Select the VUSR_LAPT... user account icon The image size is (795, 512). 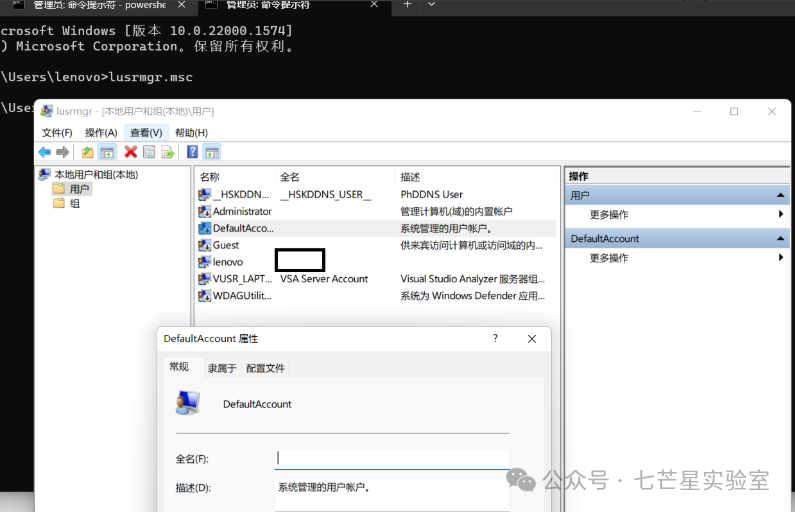(204, 278)
